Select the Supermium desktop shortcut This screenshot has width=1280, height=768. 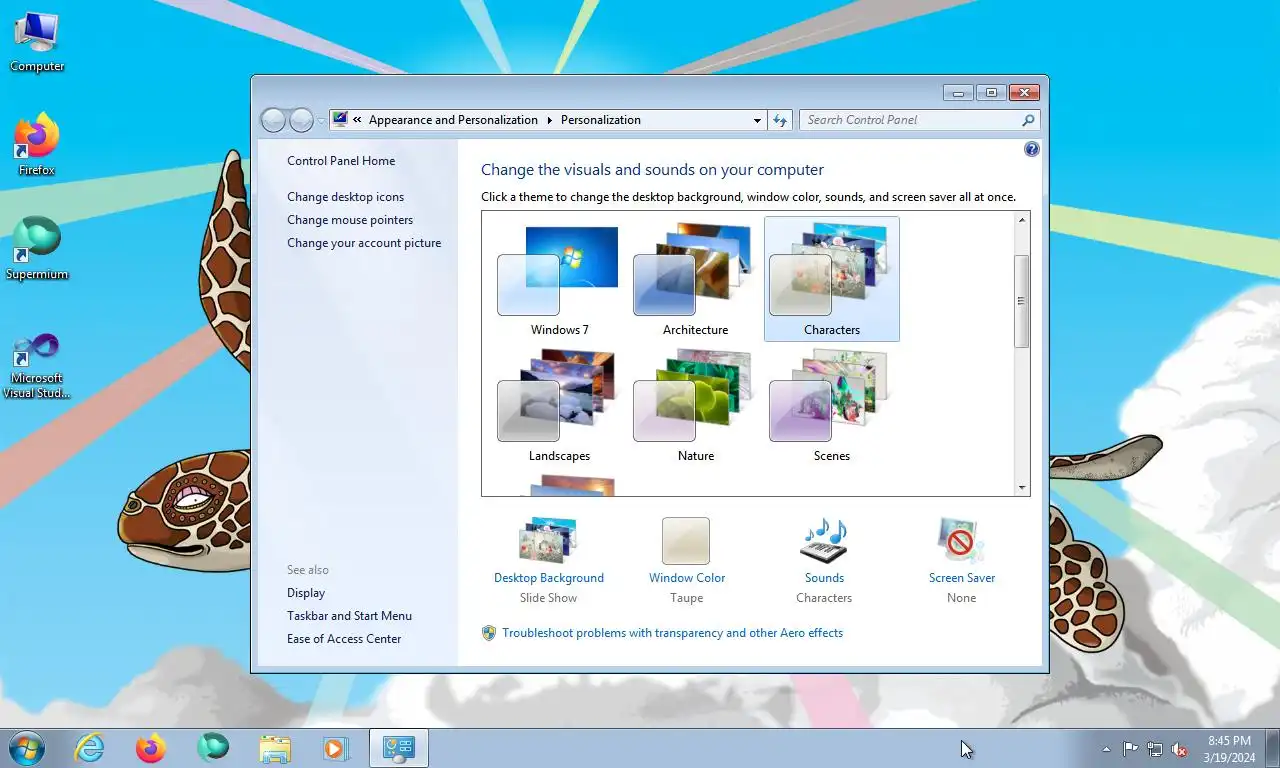(37, 249)
